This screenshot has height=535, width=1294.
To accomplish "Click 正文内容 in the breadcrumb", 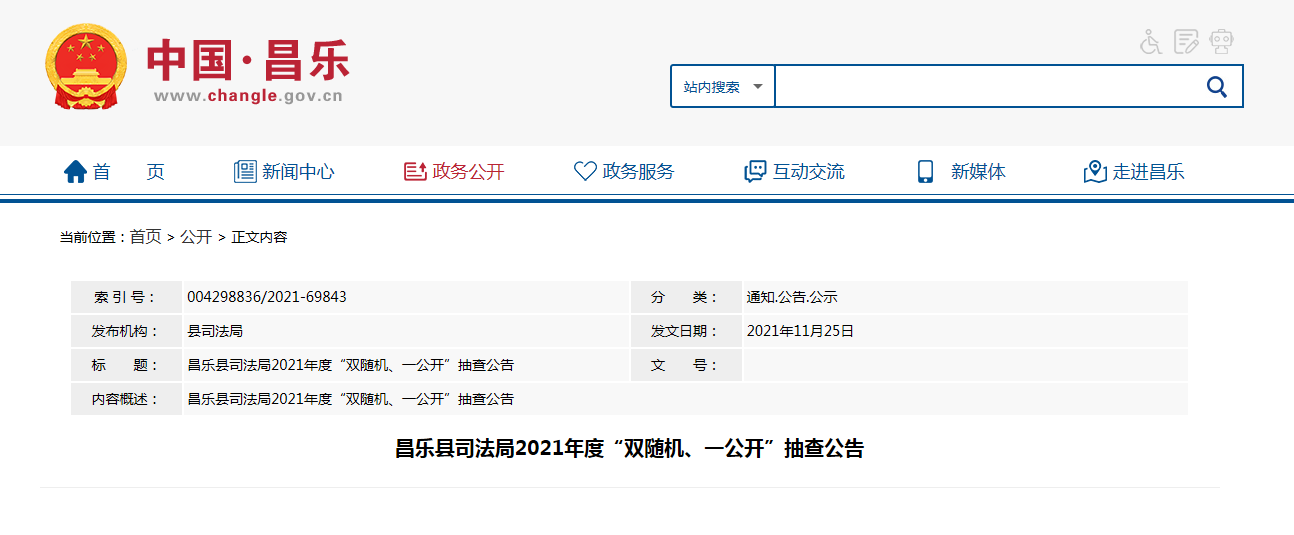I will pyautogui.click(x=259, y=237).
